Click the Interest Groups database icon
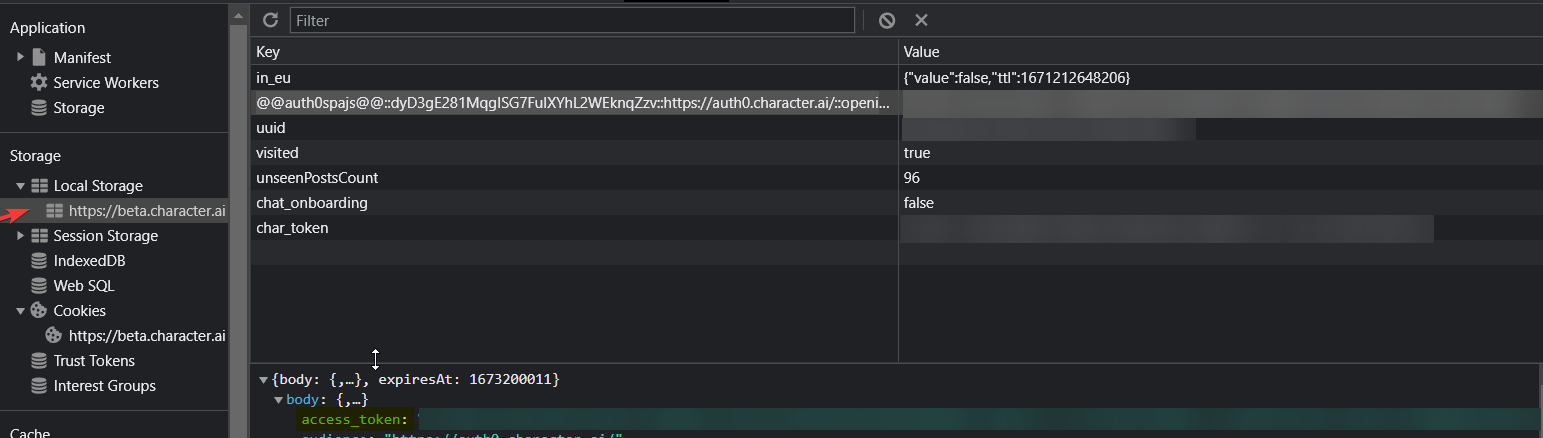Viewport: 1543px width, 438px height. coord(39,386)
